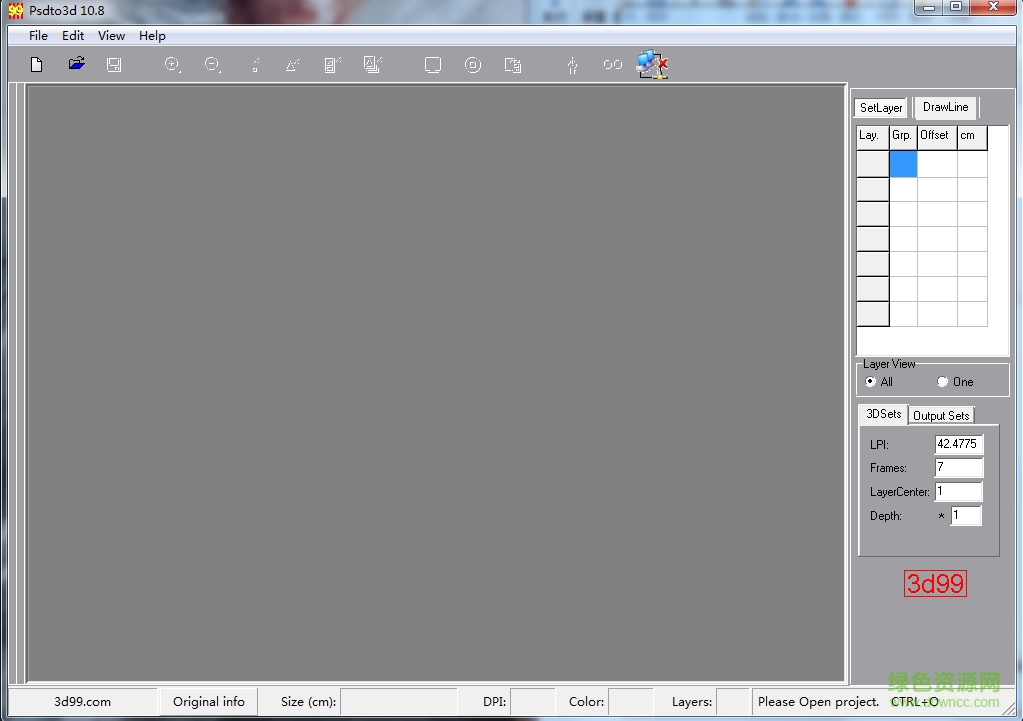Click the circular target toolbar icon
The height and width of the screenshot is (721, 1023).
pyautogui.click(x=473, y=65)
